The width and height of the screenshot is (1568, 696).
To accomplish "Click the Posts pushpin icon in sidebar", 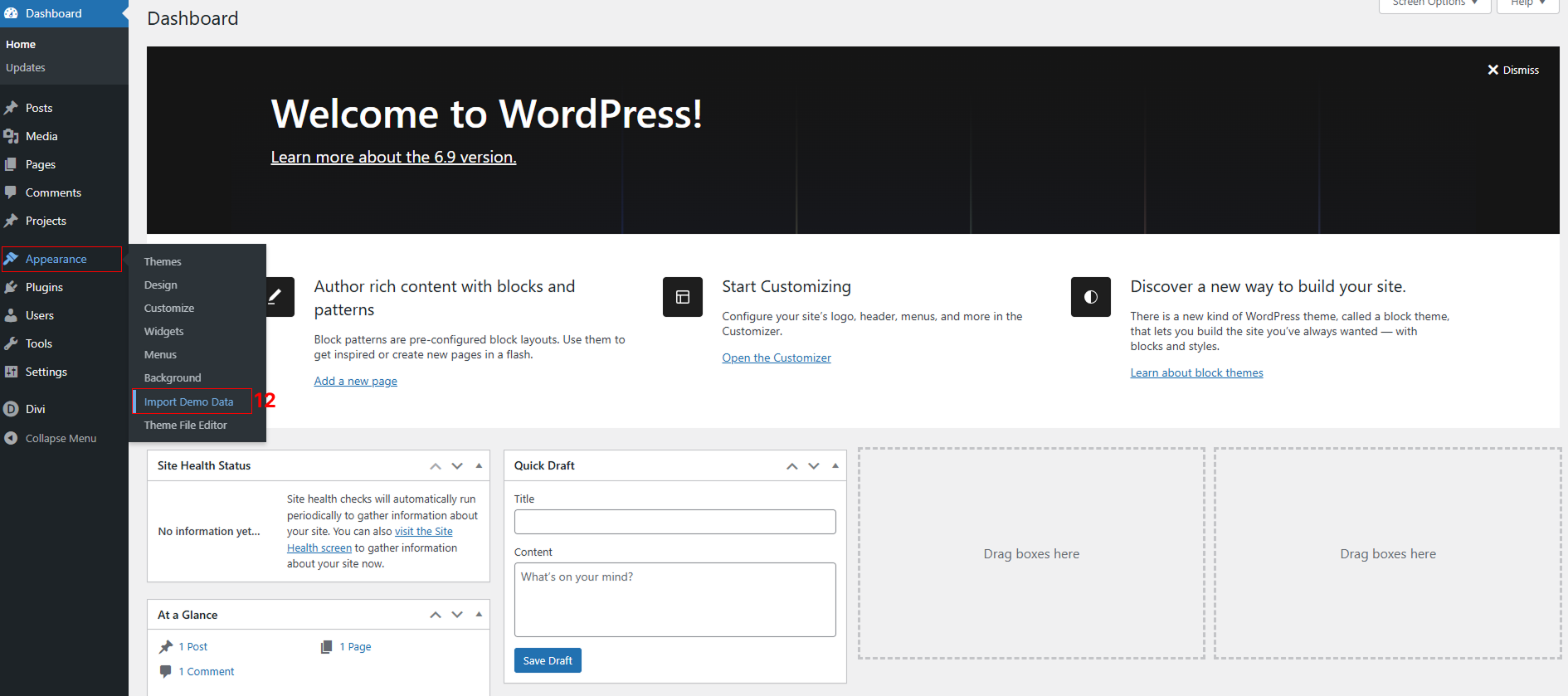I will (11, 108).
